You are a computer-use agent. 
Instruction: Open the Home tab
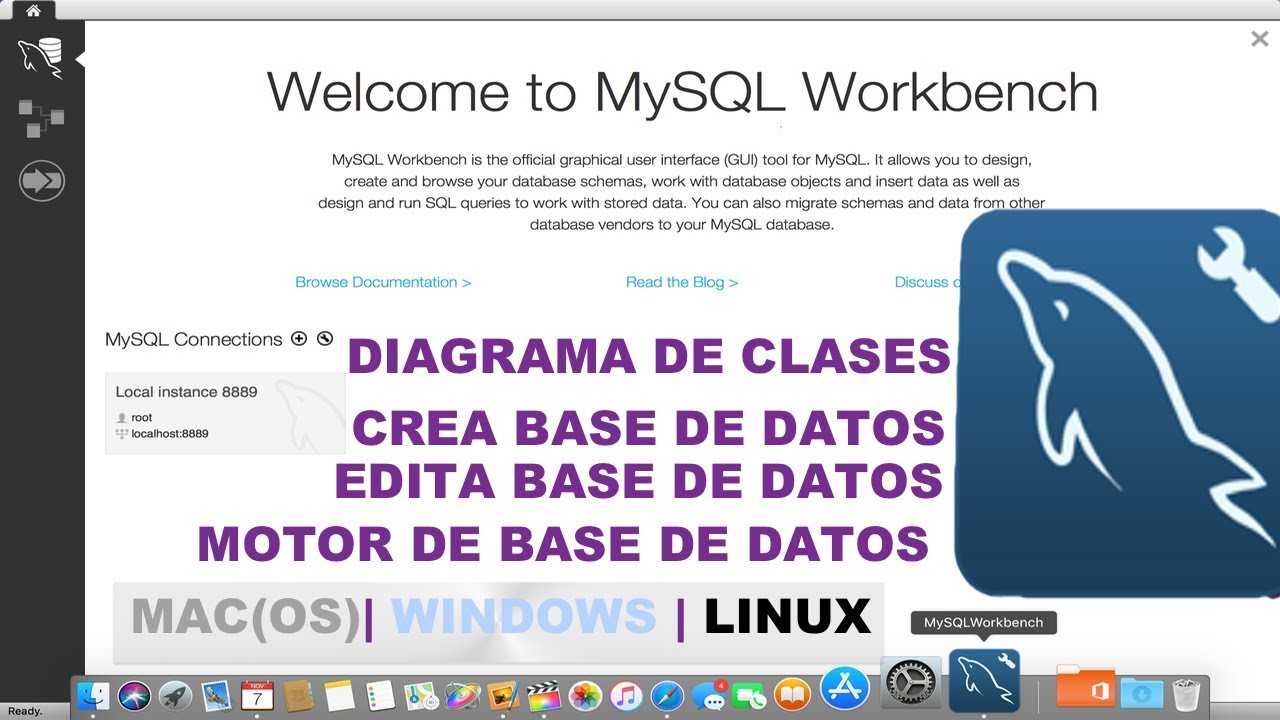(x=33, y=11)
